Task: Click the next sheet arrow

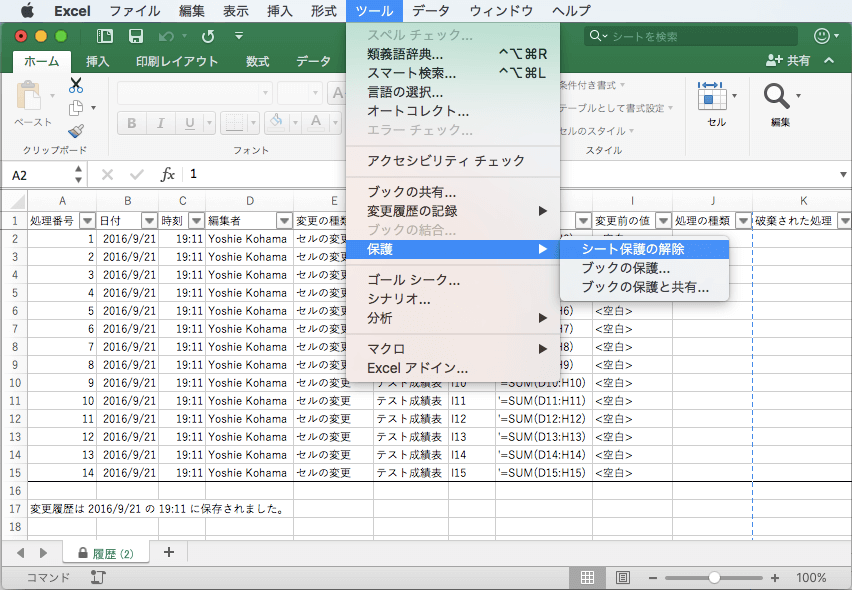Action: (43, 553)
